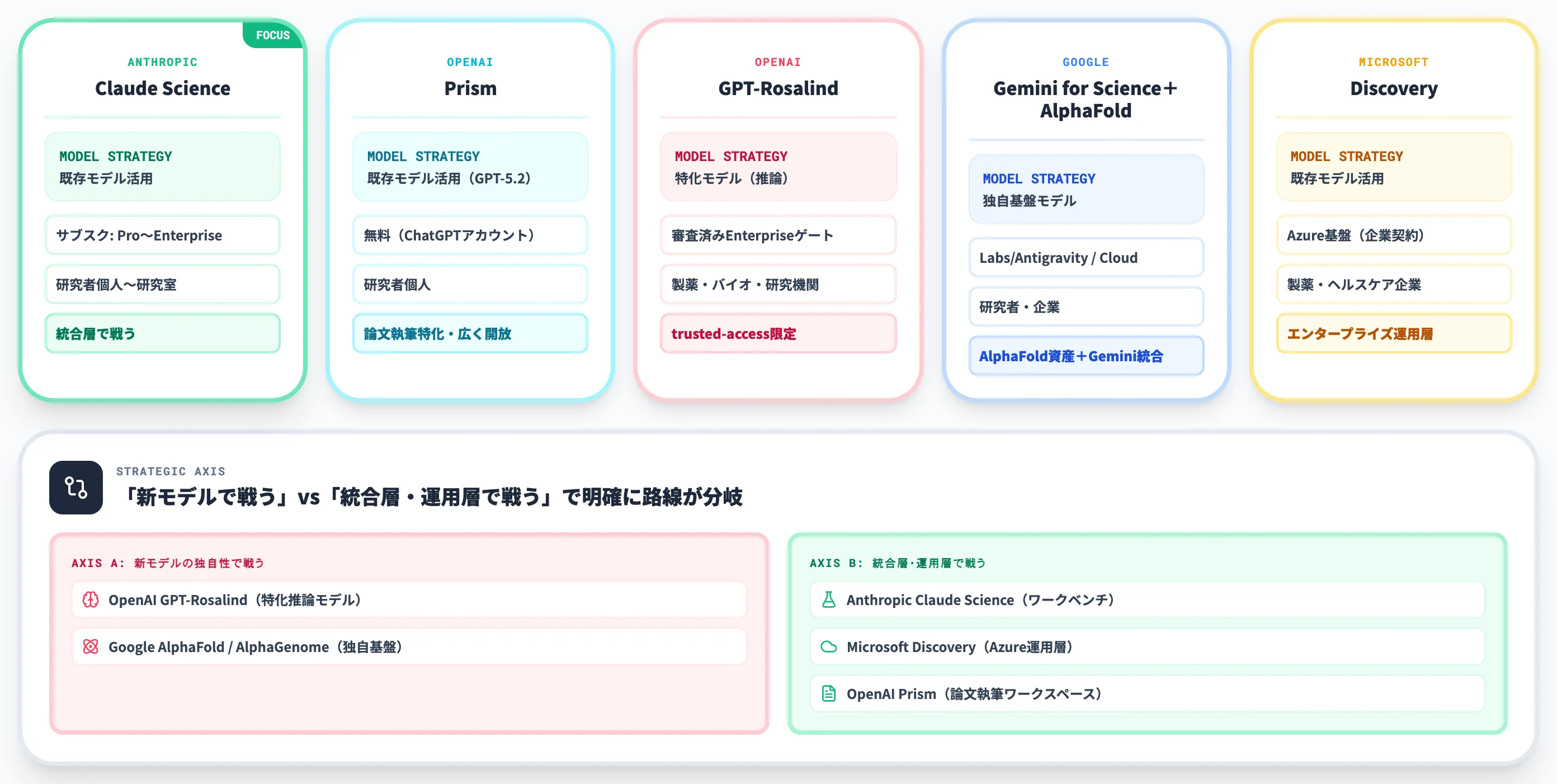The width and height of the screenshot is (1557, 784).
Task: Click 製薬・バイオ・研究機関 row
Action: pyautogui.click(x=778, y=284)
